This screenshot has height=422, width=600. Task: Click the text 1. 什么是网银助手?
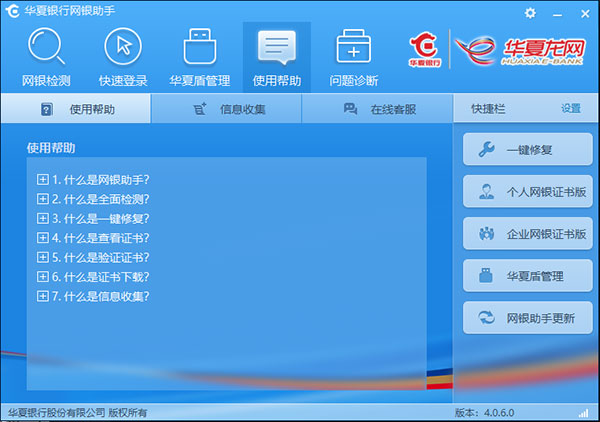(x=101, y=179)
